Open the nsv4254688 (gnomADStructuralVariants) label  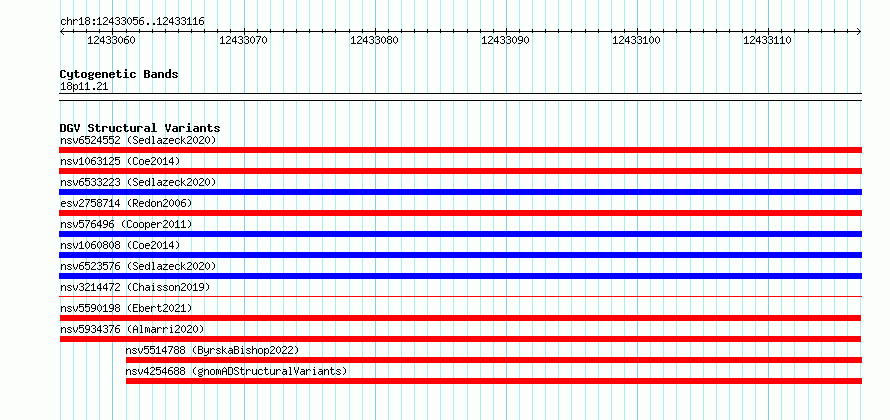236,371
